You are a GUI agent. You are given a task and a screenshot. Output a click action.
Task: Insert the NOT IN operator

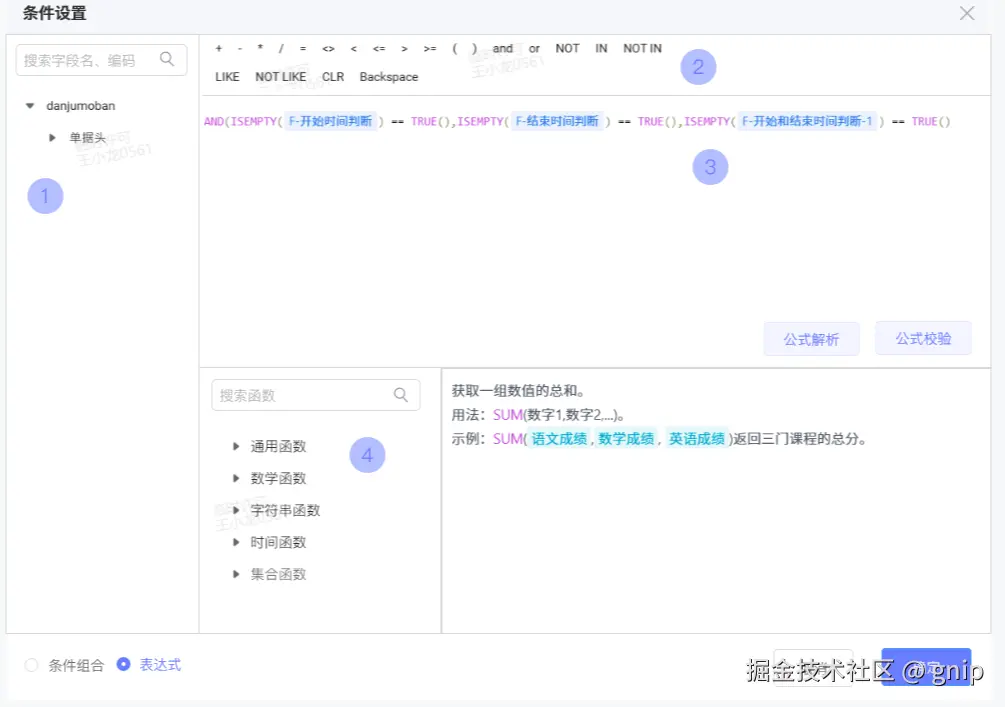pos(642,49)
